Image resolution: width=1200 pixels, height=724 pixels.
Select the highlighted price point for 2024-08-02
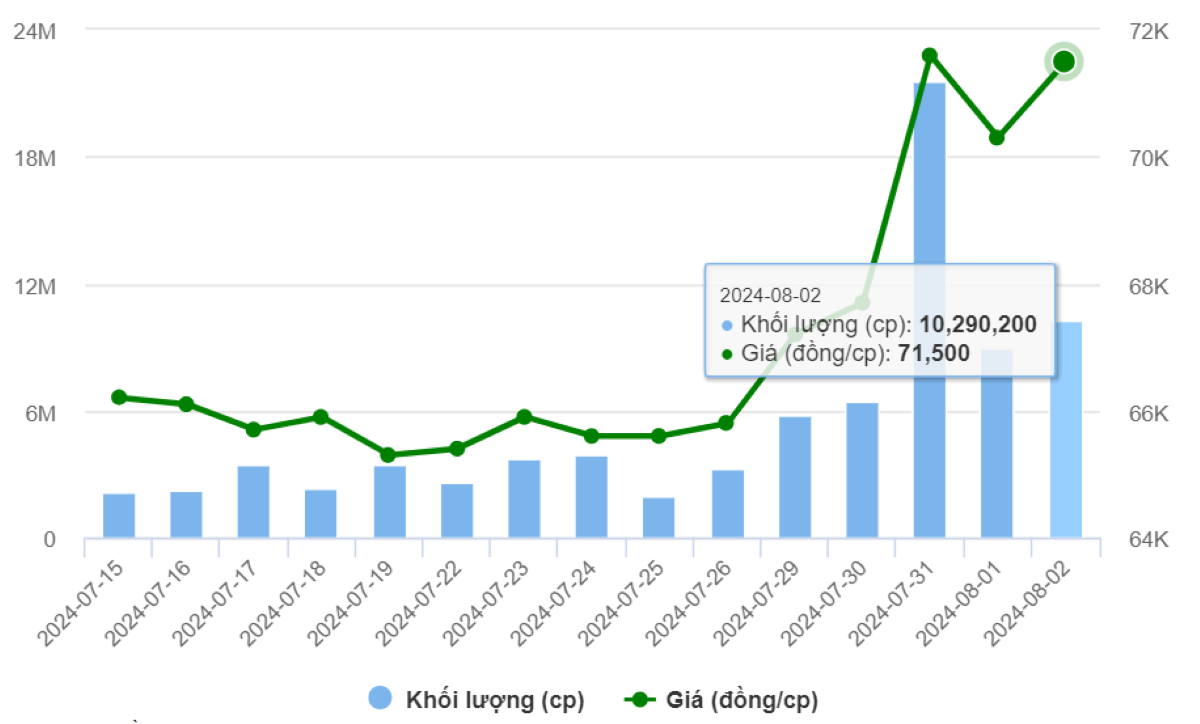[1063, 62]
